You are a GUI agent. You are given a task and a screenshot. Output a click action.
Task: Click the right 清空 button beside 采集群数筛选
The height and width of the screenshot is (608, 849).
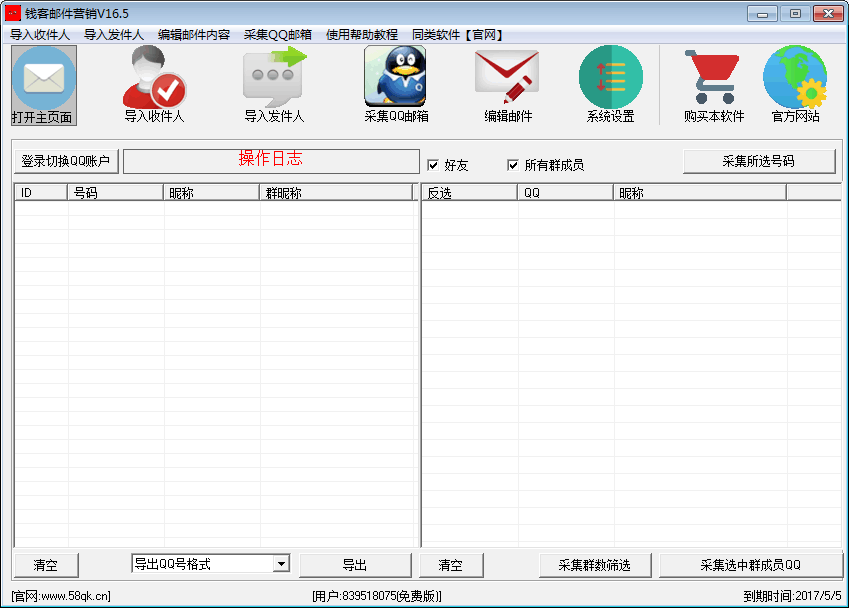click(x=450, y=565)
